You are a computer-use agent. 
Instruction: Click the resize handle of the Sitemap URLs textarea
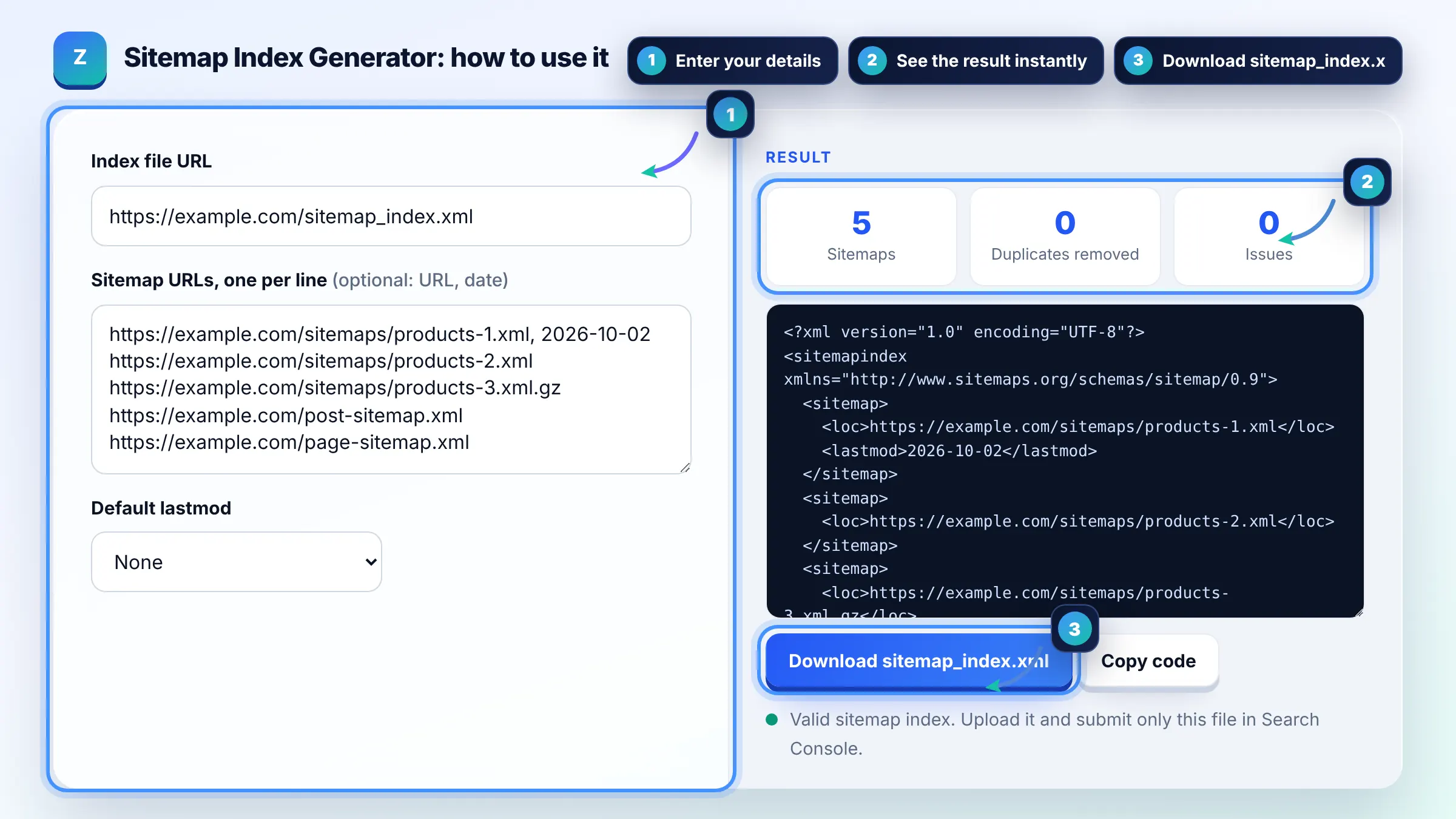click(x=685, y=467)
